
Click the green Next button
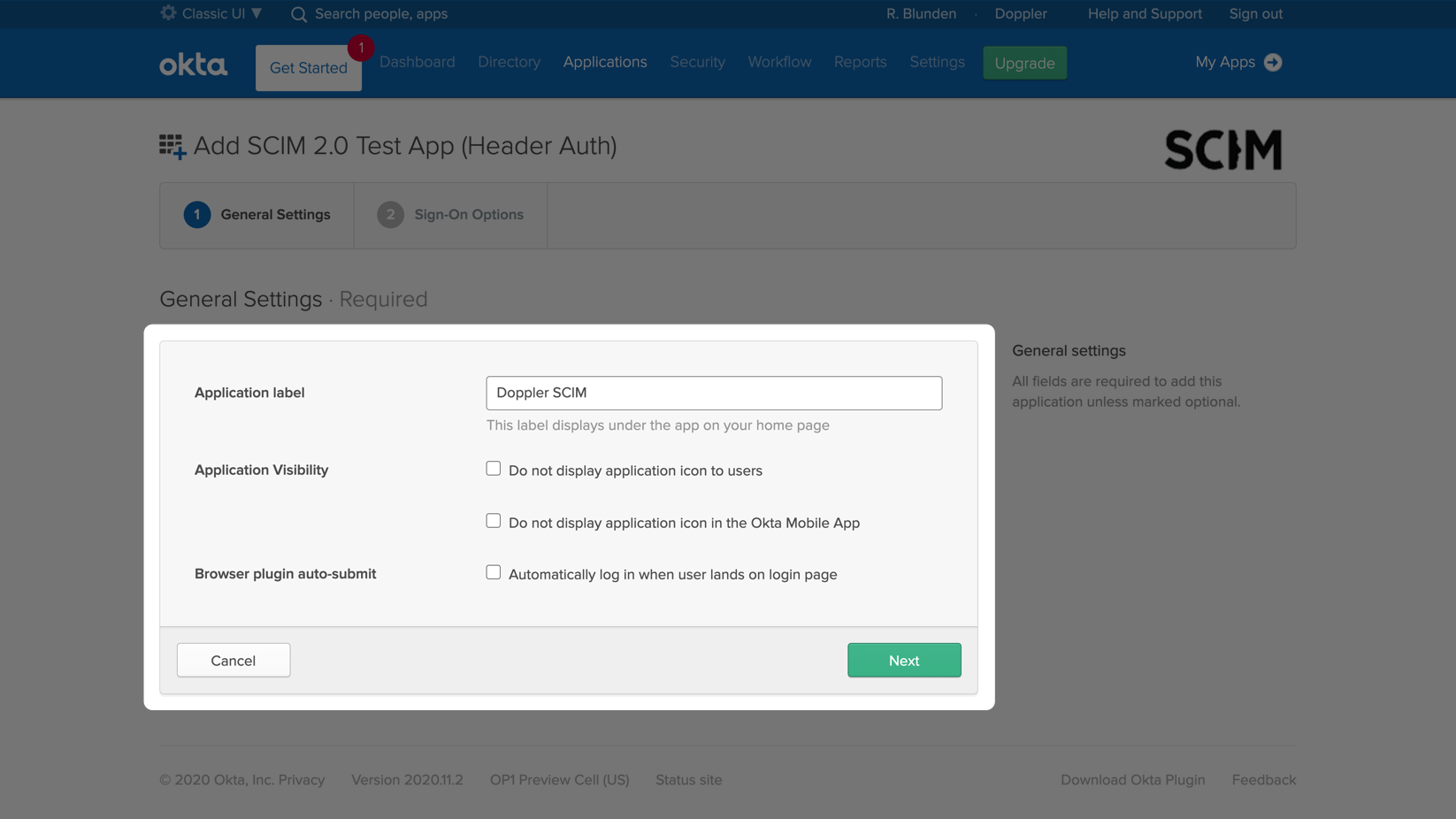[x=904, y=661]
